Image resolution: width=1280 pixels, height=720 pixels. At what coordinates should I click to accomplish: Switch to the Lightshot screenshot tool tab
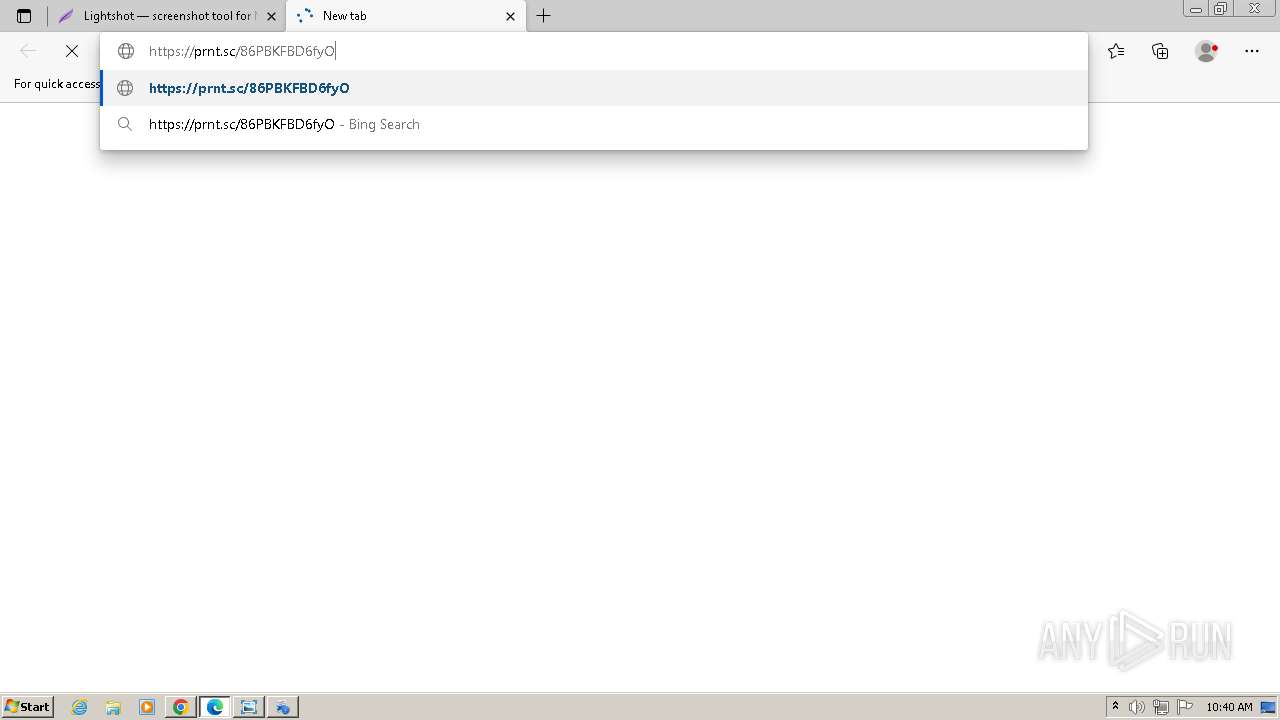pyautogui.click(x=166, y=16)
